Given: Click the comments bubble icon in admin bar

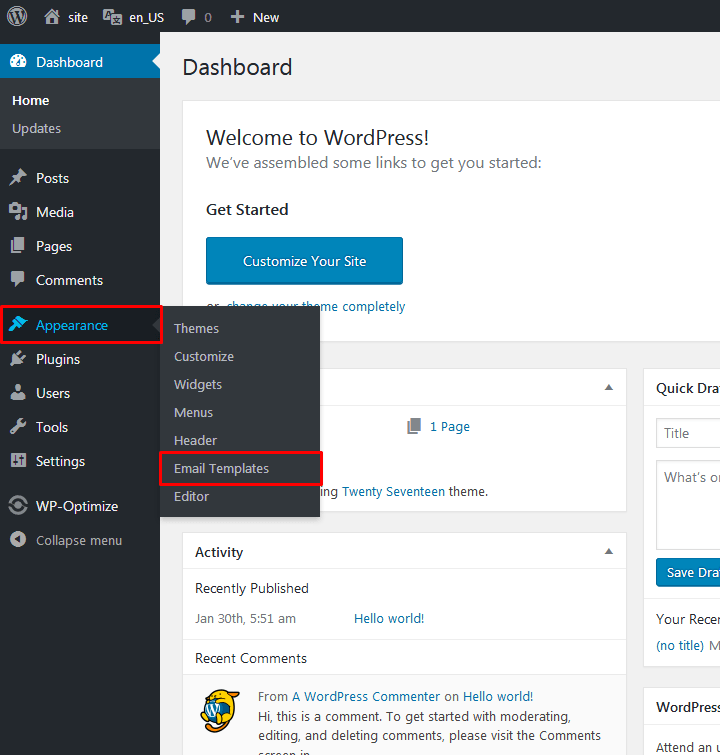Looking at the screenshot, I should [188, 17].
